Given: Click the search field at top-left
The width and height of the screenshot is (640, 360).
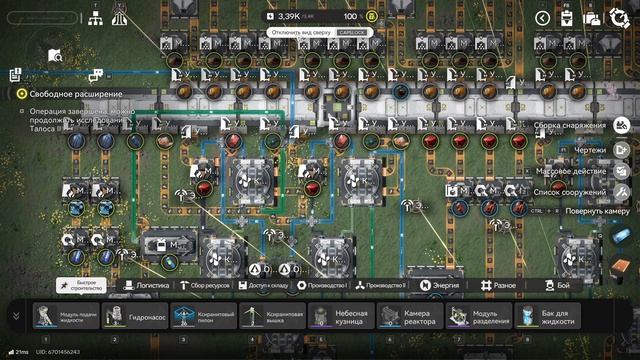Looking at the screenshot, I should pos(42,18).
